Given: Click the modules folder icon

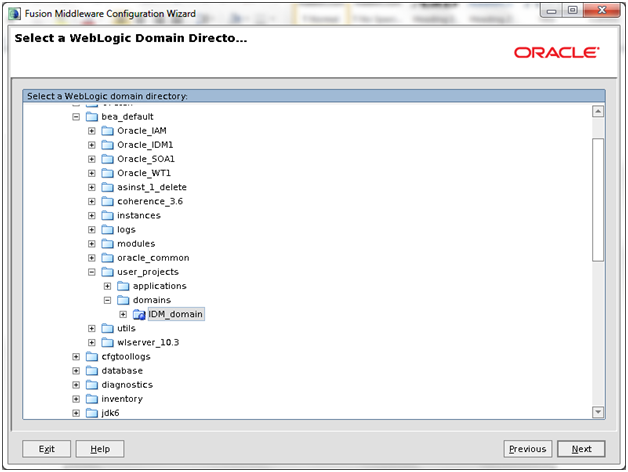Looking at the screenshot, I should click(x=107, y=244).
